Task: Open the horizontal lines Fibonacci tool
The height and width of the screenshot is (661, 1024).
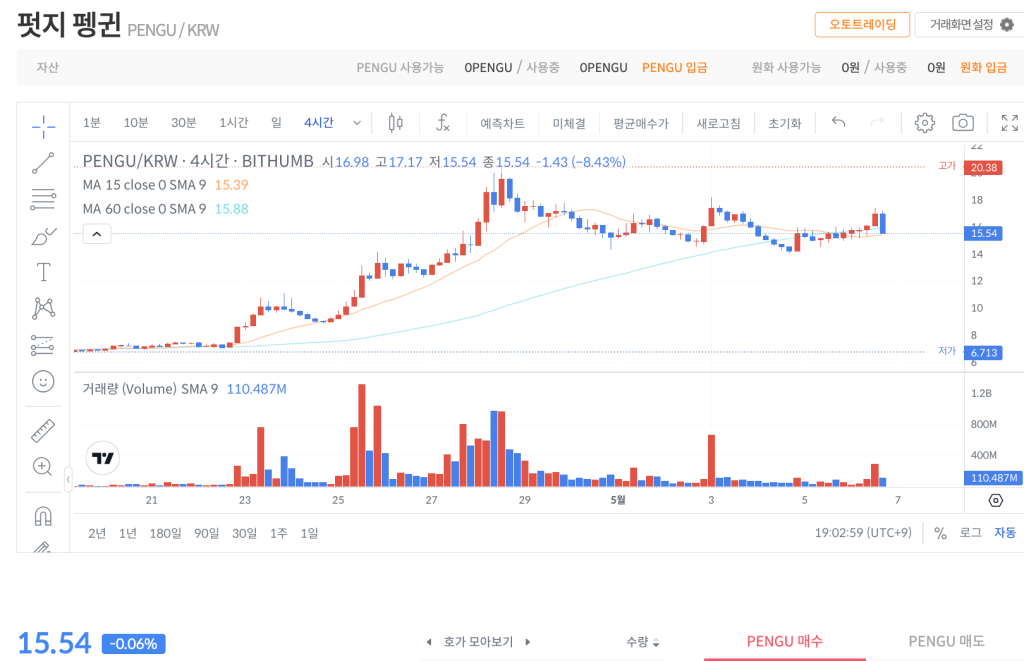Action: click(x=43, y=199)
